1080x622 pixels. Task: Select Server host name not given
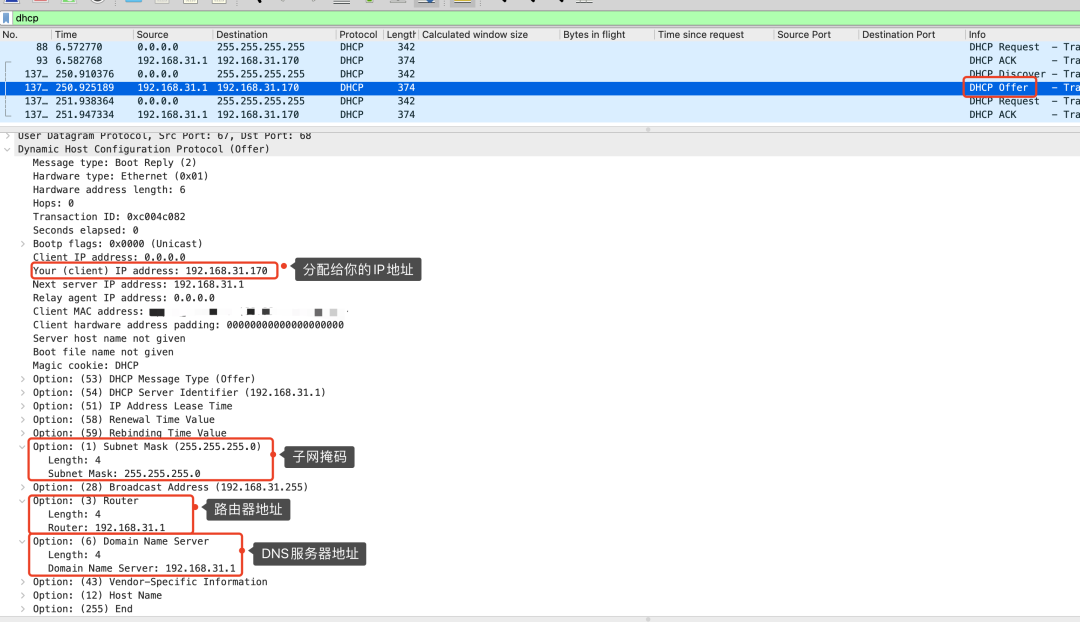coord(109,338)
